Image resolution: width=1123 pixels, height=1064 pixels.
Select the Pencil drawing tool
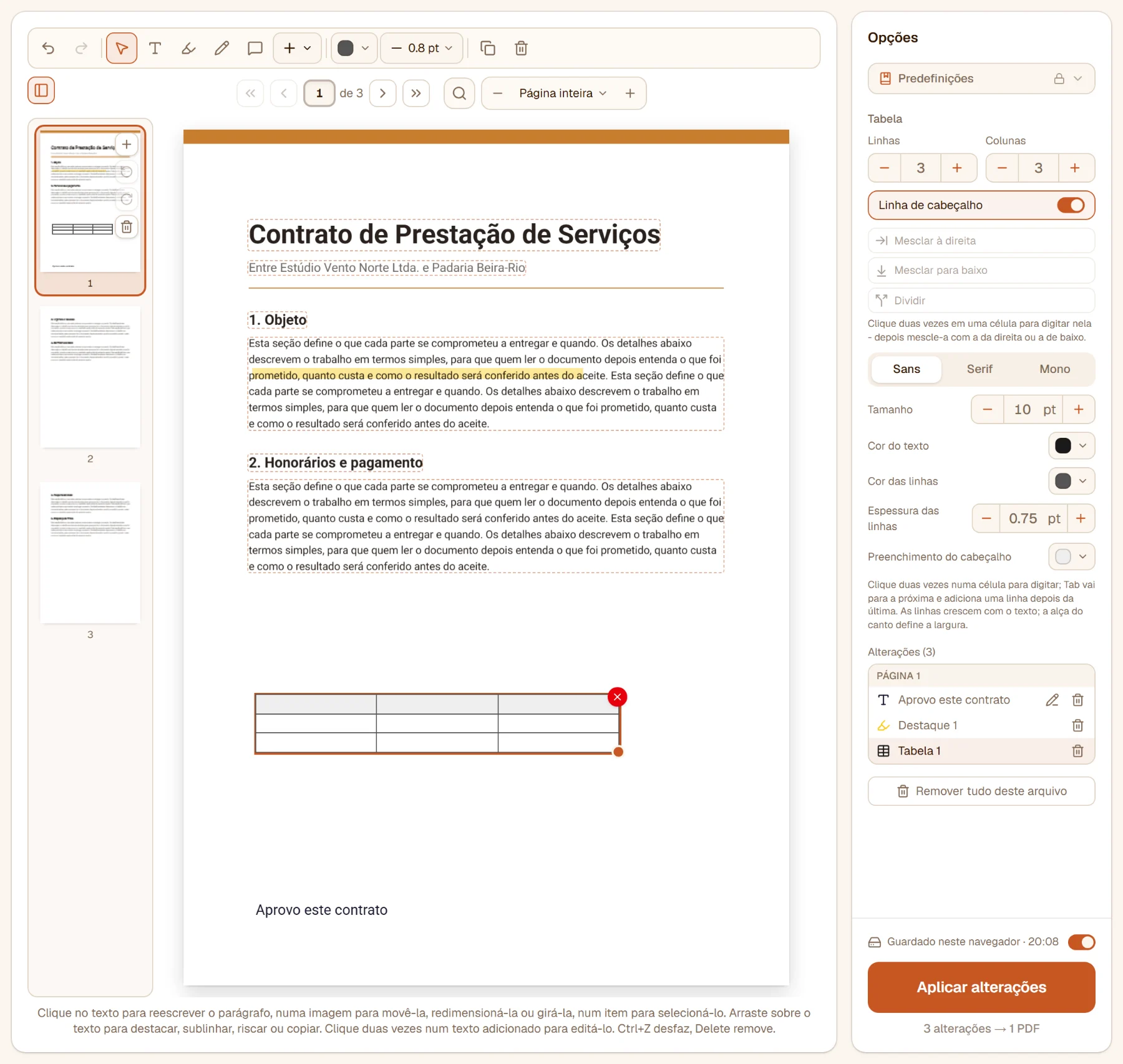pyautogui.click(x=221, y=48)
